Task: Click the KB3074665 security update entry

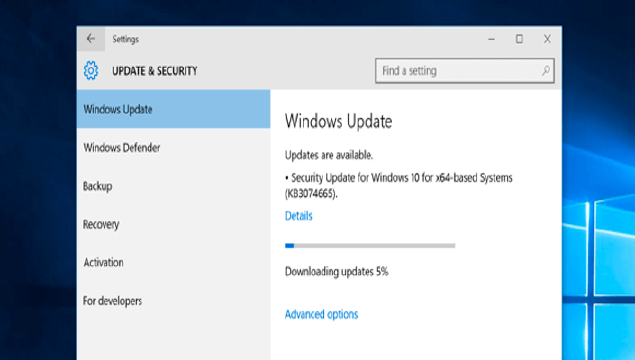Action: (x=398, y=185)
